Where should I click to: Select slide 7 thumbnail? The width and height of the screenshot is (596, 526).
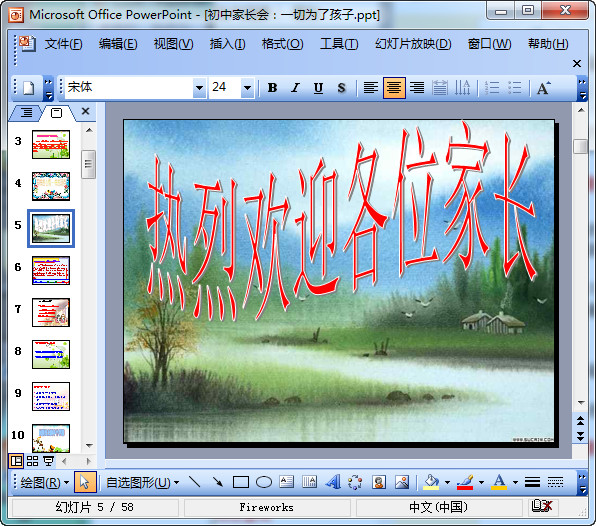tap(51, 312)
